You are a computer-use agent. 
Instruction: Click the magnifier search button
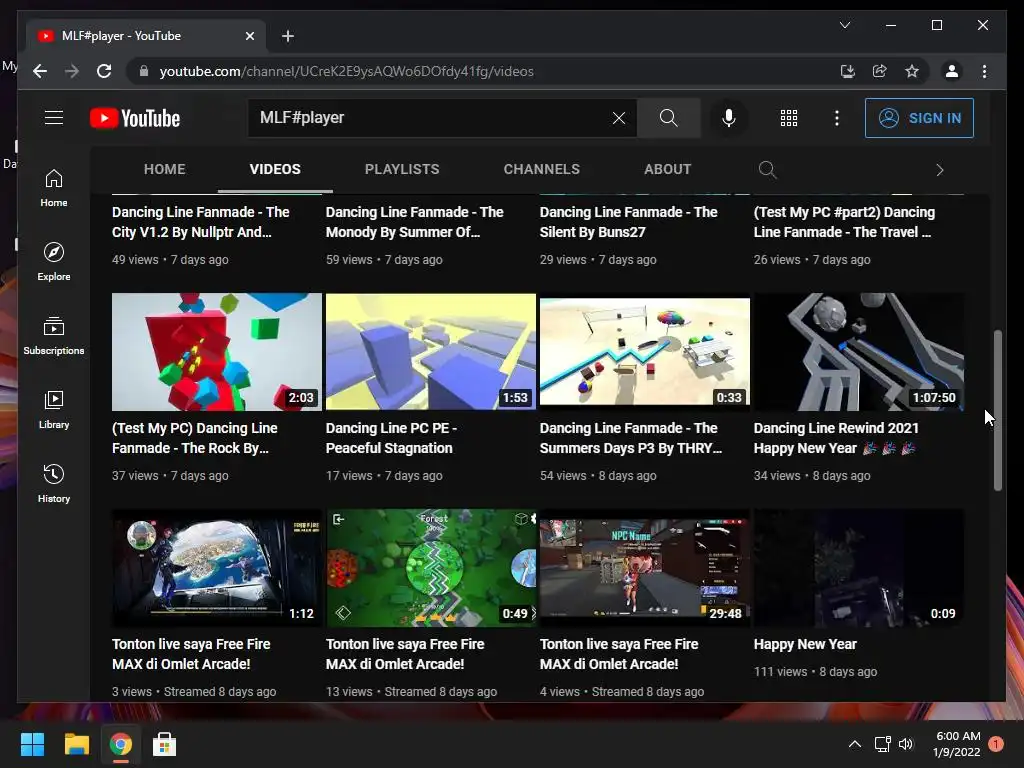[x=668, y=118]
